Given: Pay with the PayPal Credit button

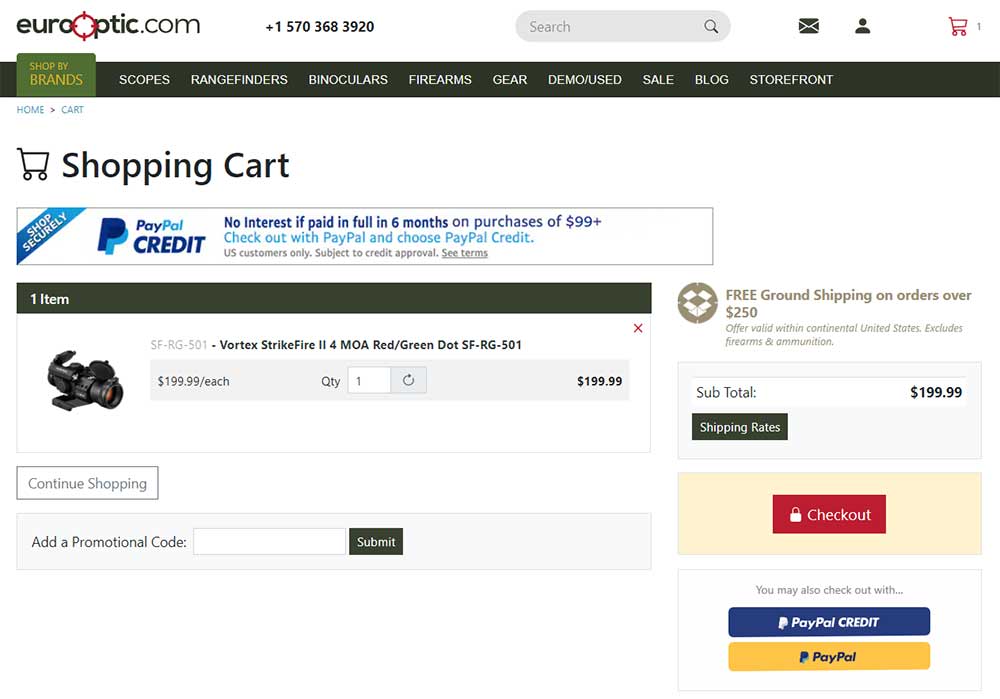Looking at the screenshot, I should (x=829, y=622).
